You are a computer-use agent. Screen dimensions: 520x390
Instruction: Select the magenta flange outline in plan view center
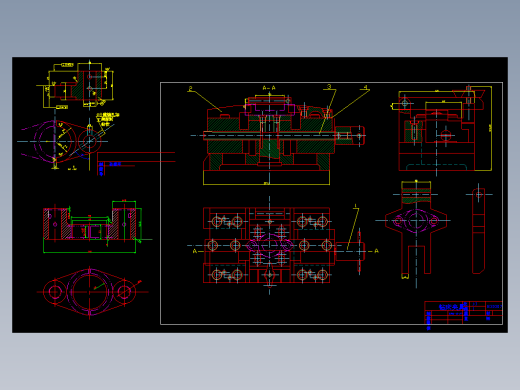click(x=270, y=246)
